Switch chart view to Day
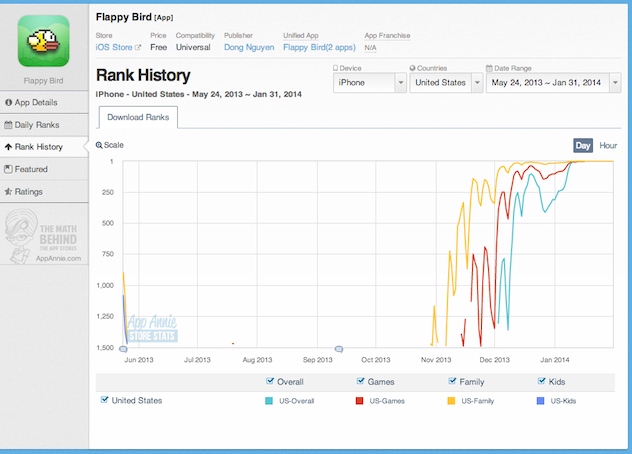632x454 pixels. [x=583, y=146]
